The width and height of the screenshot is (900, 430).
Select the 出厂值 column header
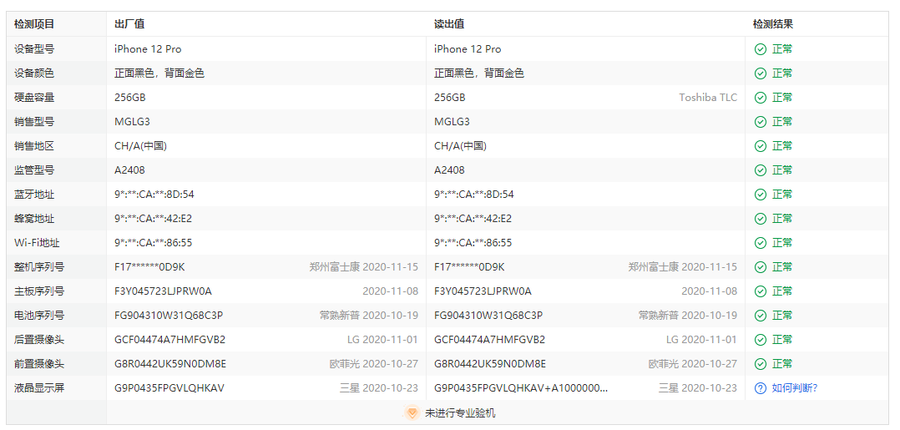129,24
